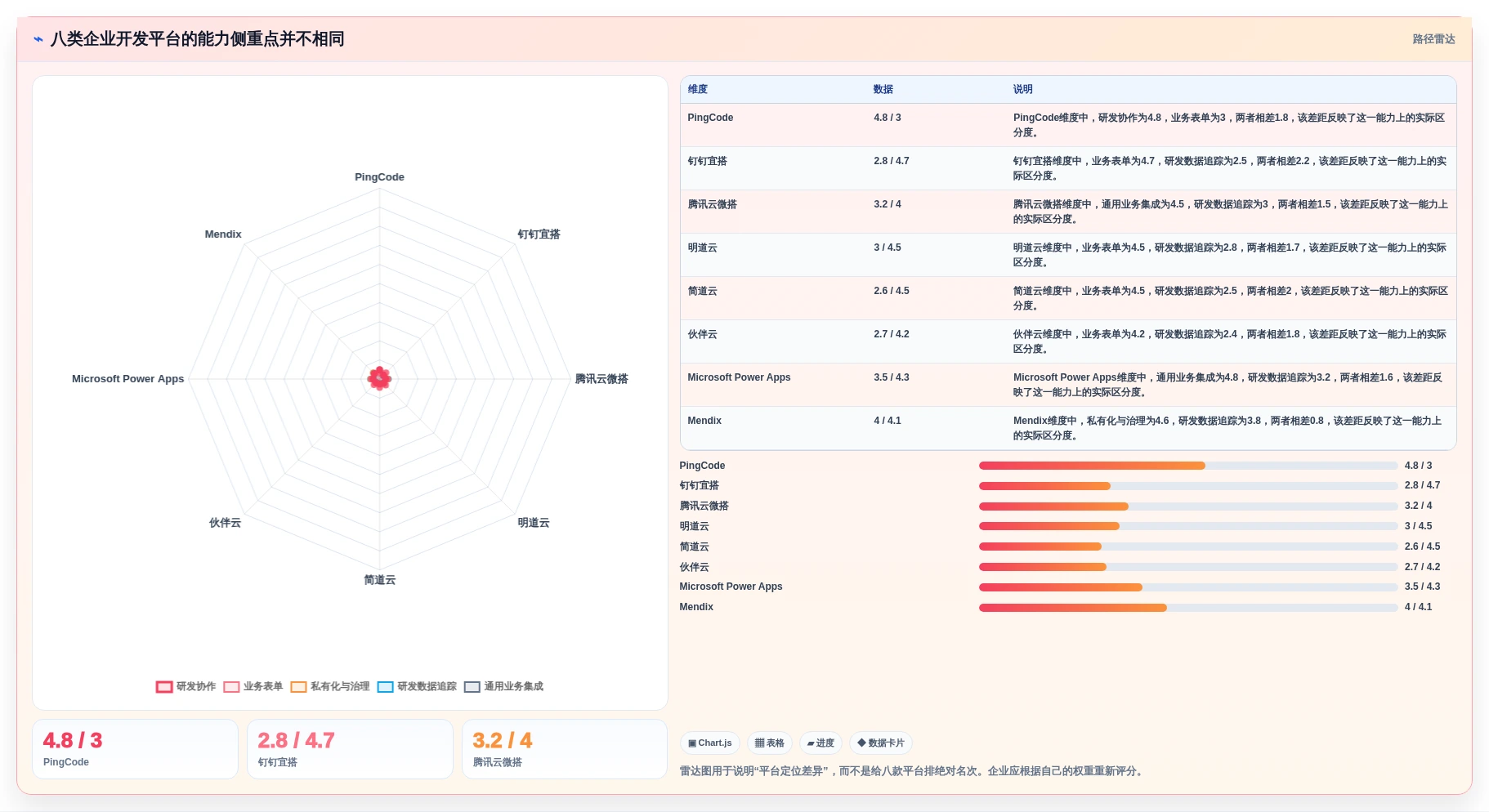Select the 钉钉宜搭 table row name
Viewport: 1489px width, 812px height.
(707, 161)
